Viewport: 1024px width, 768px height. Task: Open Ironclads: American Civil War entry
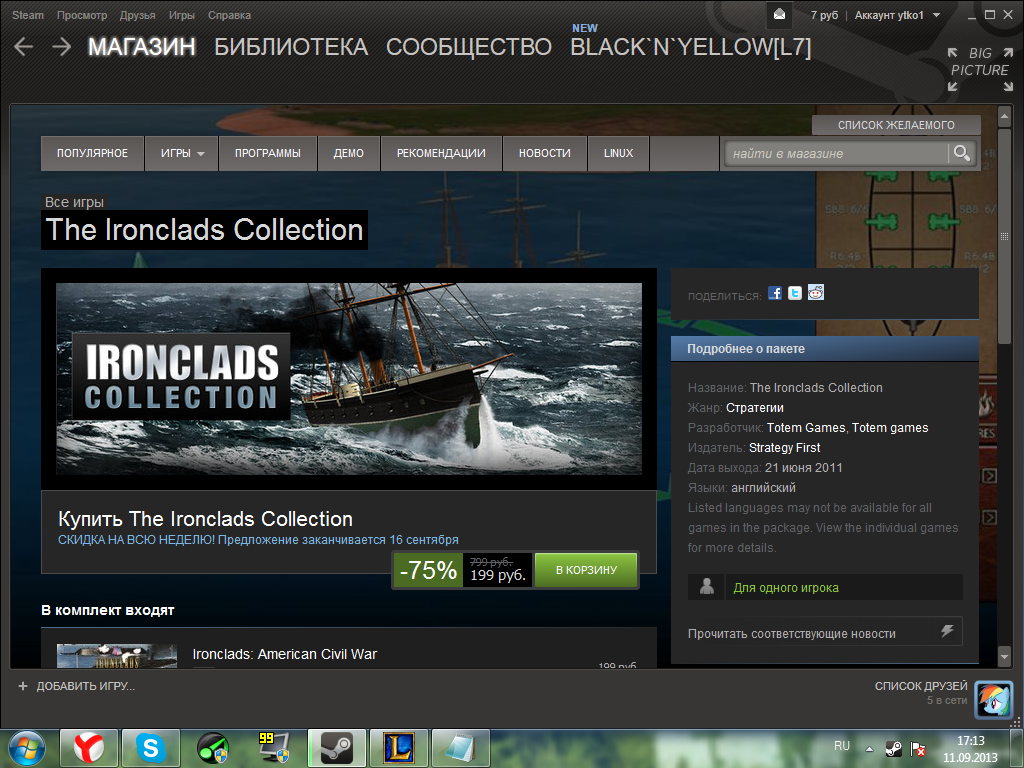point(285,654)
